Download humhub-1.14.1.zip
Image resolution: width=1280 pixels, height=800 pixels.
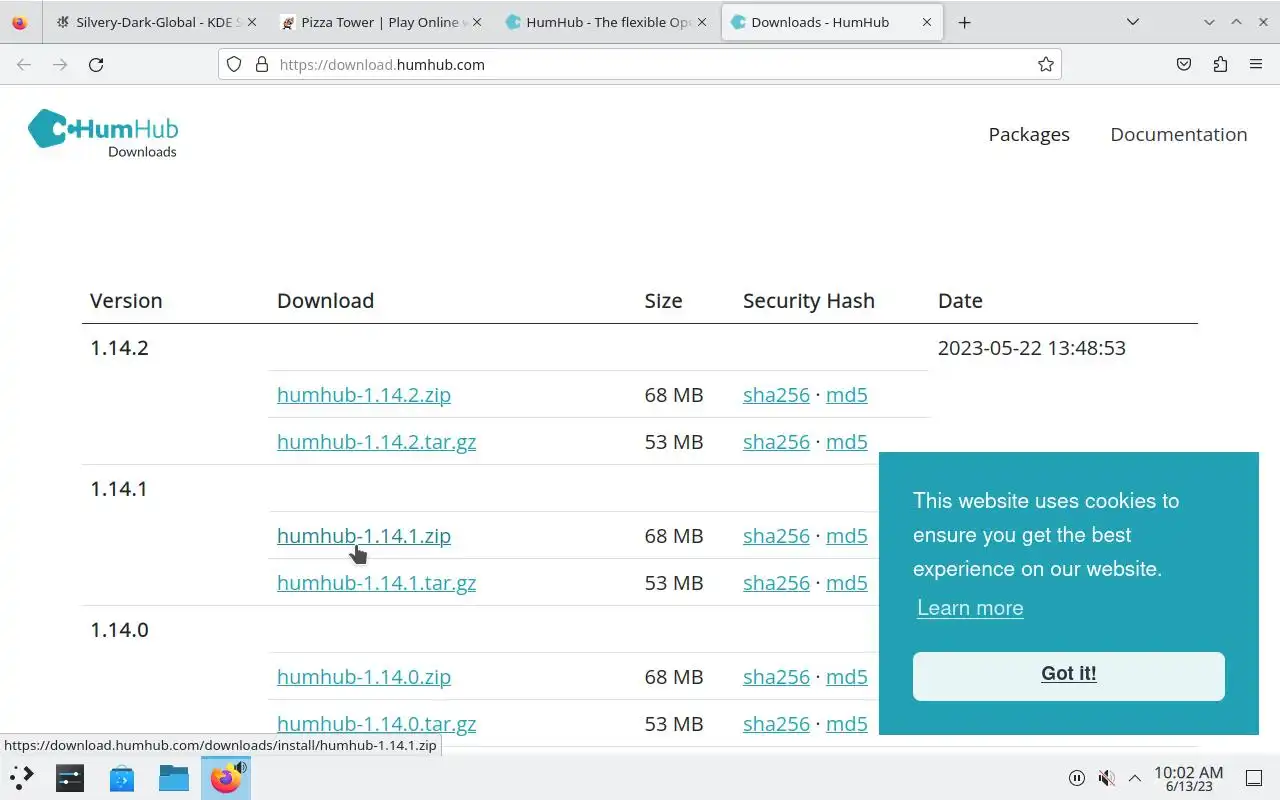[364, 536]
